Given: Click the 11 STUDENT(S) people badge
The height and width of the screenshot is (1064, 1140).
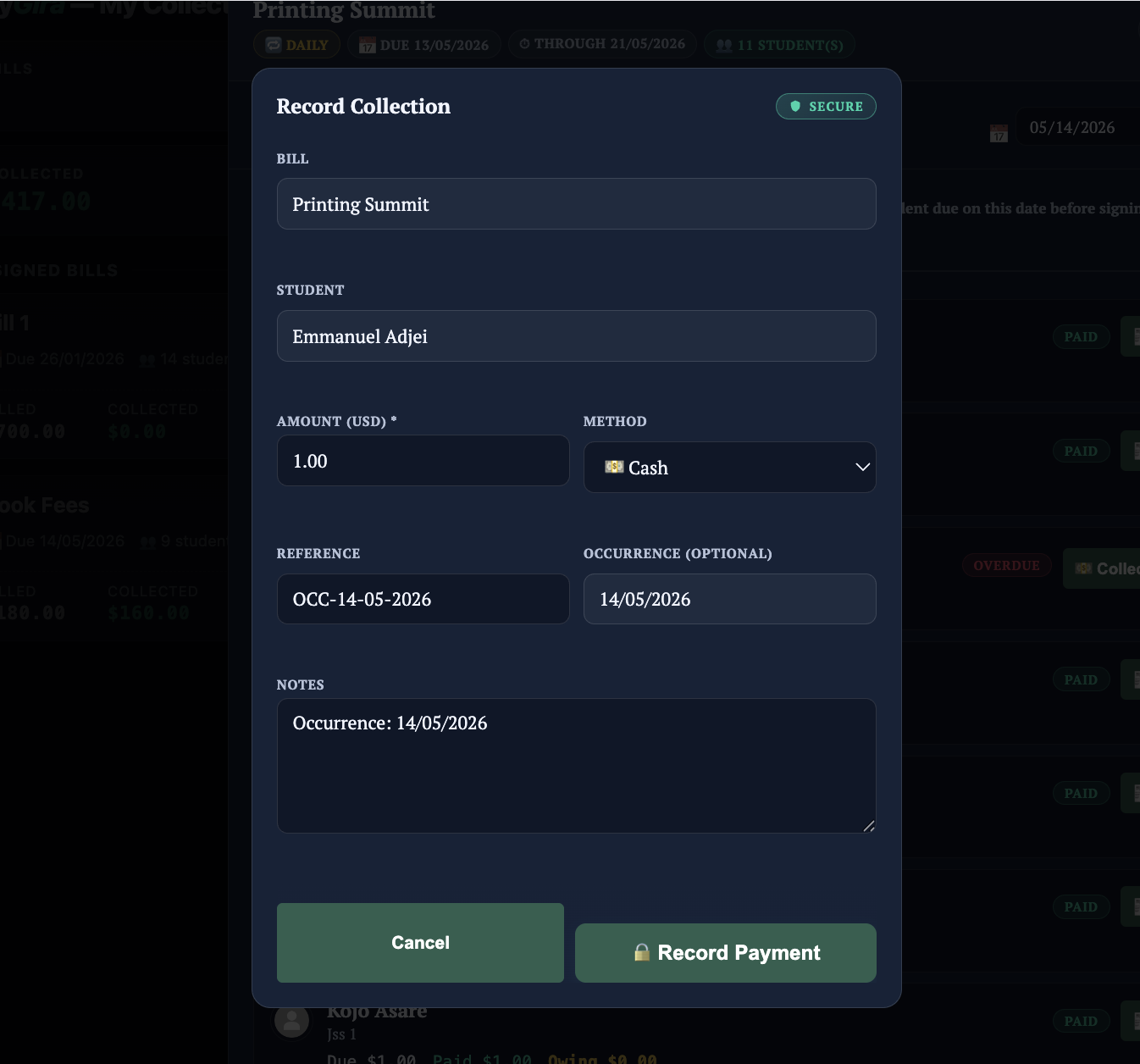Looking at the screenshot, I should click(x=779, y=45).
